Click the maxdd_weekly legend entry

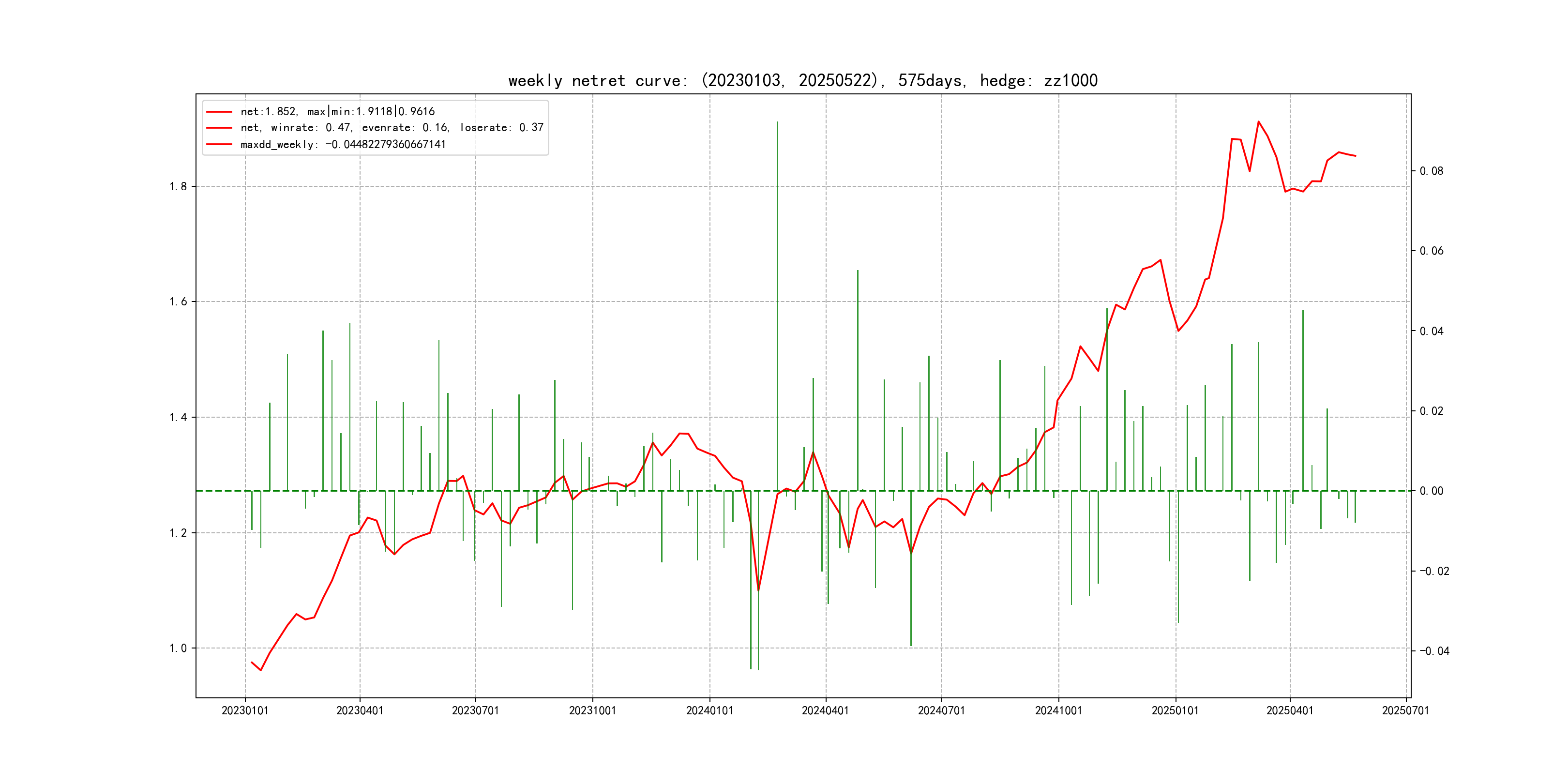click(343, 144)
